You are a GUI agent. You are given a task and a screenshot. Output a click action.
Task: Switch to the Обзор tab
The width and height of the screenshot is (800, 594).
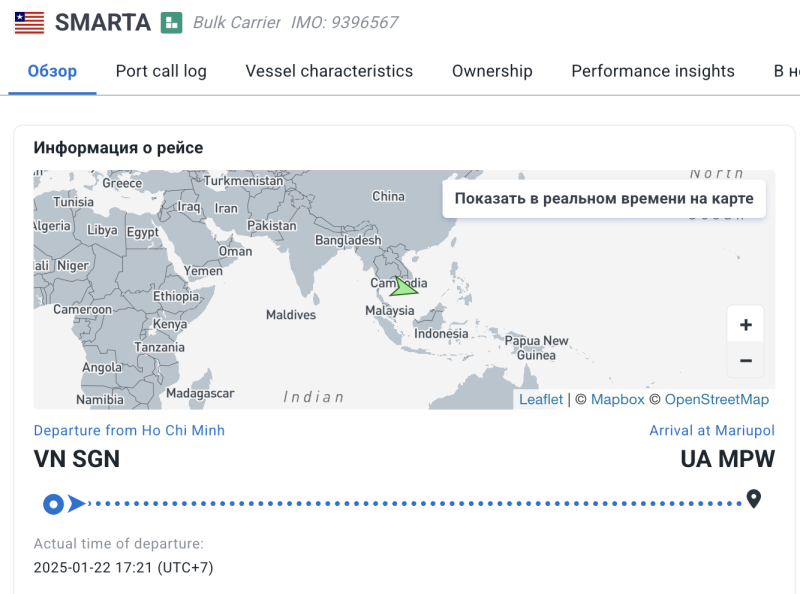[52, 71]
